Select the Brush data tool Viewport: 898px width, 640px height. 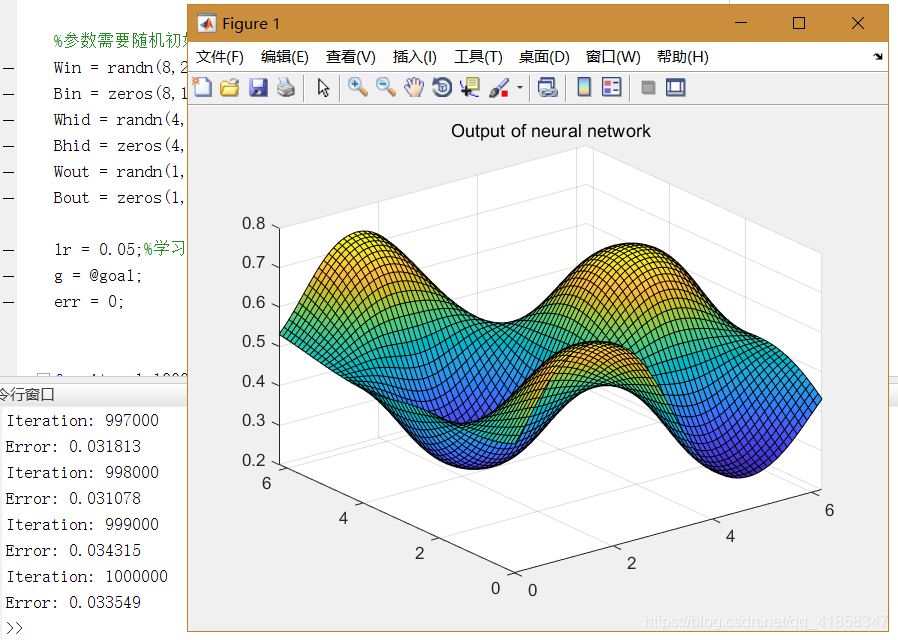click(x=499, y=88)
